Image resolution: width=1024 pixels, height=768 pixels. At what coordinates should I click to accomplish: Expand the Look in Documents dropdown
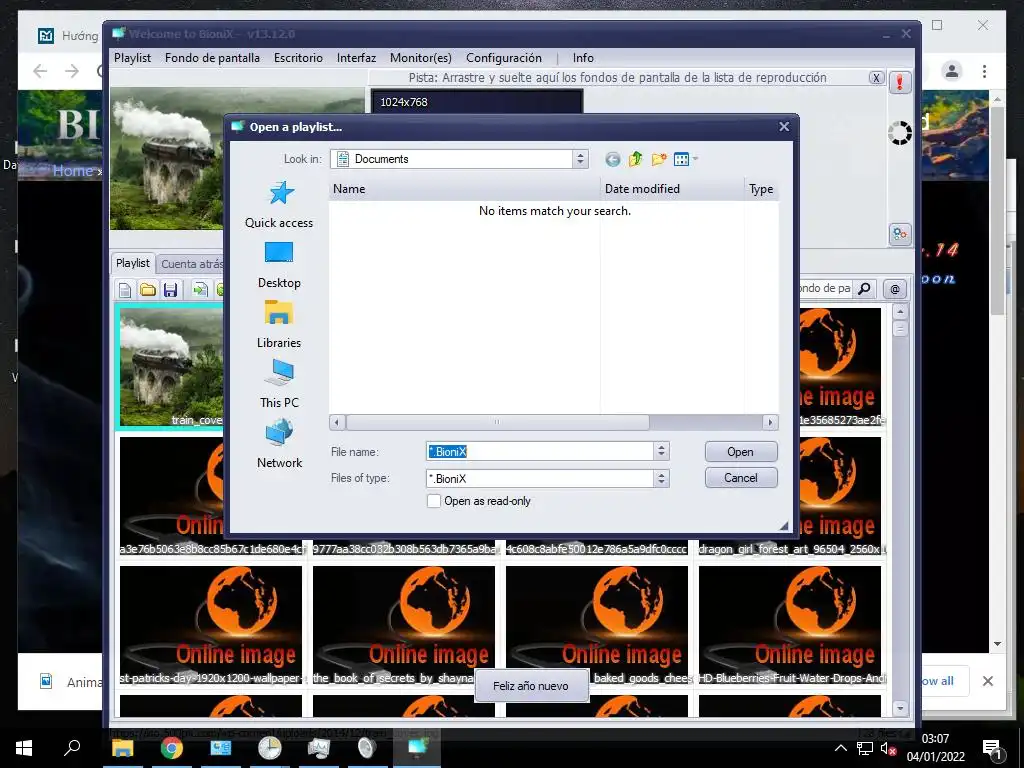tap(580, 159)
